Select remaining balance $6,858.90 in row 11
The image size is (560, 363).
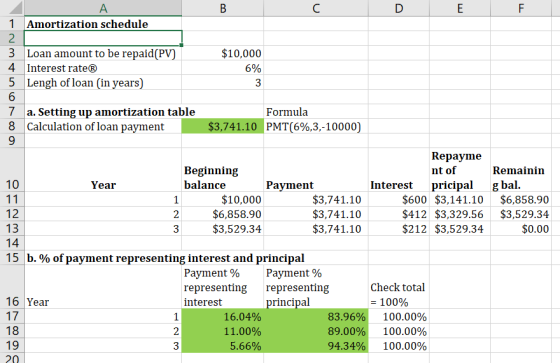coord(521,199)
